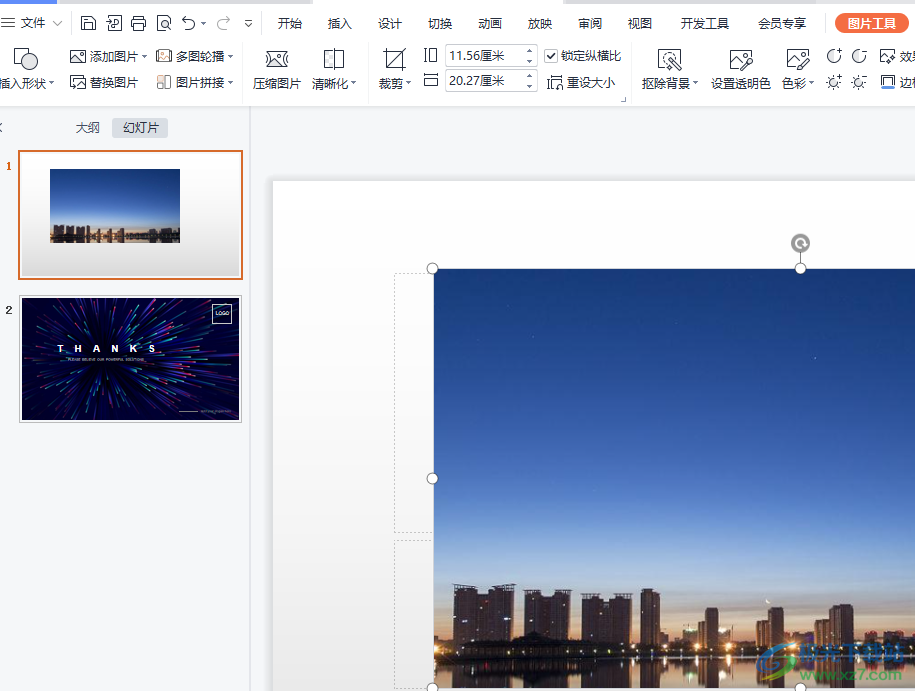Click the 设置透明色 icon
915x691 pixels.
[x=741, y=59]
